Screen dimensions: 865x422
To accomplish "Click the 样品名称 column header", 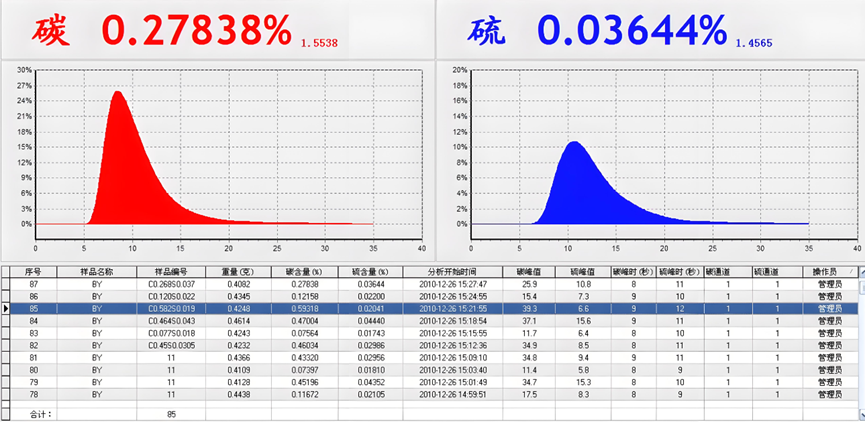I will click(96, 271).
